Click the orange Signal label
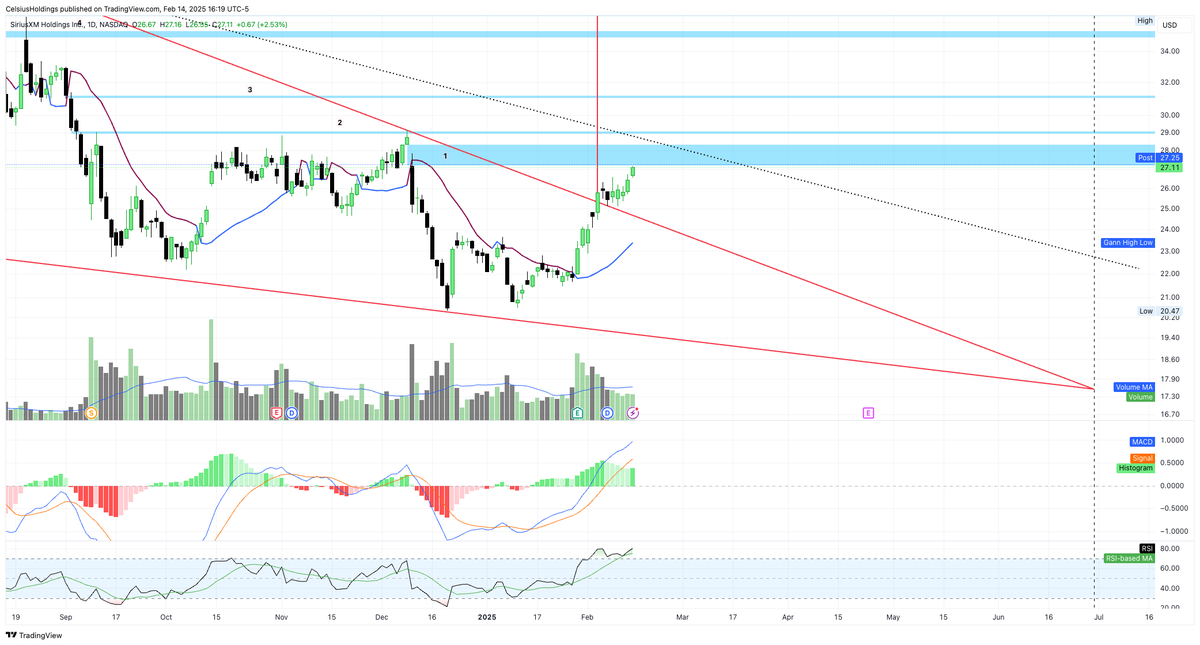1200x645 pixels. click(1142, 458)
